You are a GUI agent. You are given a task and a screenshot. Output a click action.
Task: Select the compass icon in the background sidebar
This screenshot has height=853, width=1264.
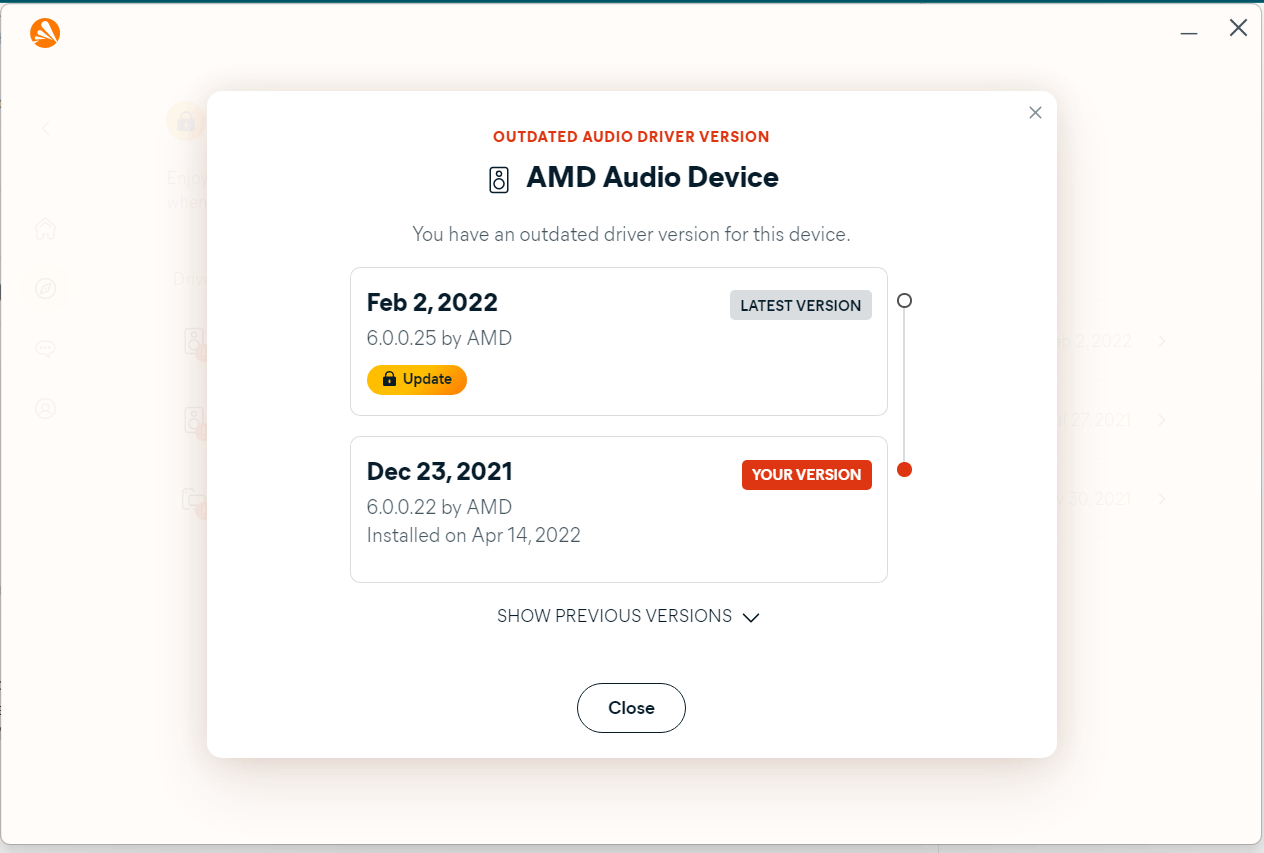pos(45,289)
